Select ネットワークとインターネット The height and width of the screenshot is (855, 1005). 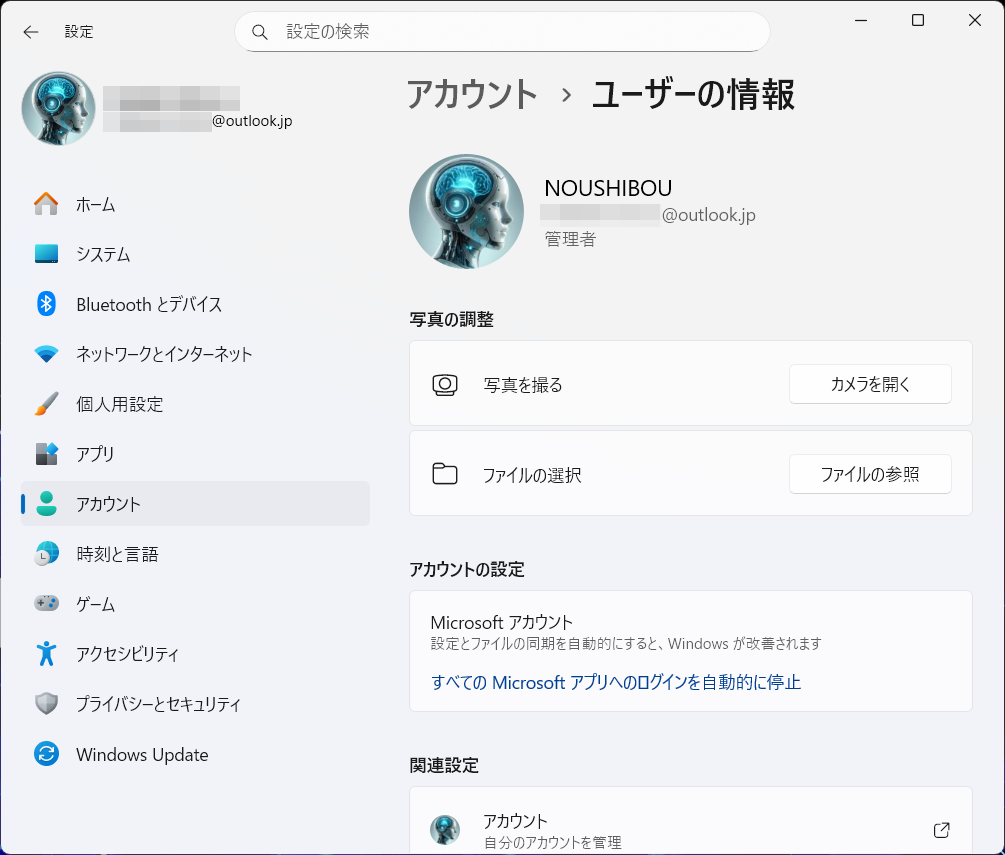pos(195,354)
